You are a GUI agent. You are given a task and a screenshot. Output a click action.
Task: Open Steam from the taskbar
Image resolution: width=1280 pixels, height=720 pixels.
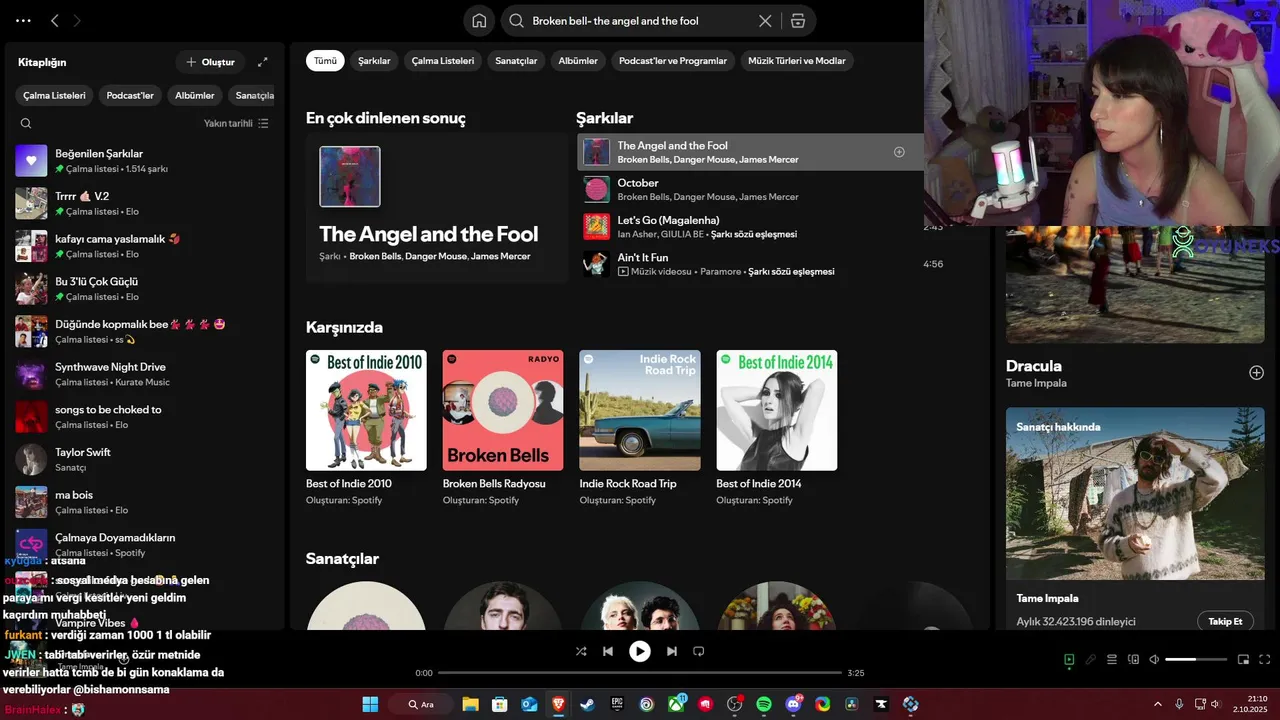pos(587,704)
